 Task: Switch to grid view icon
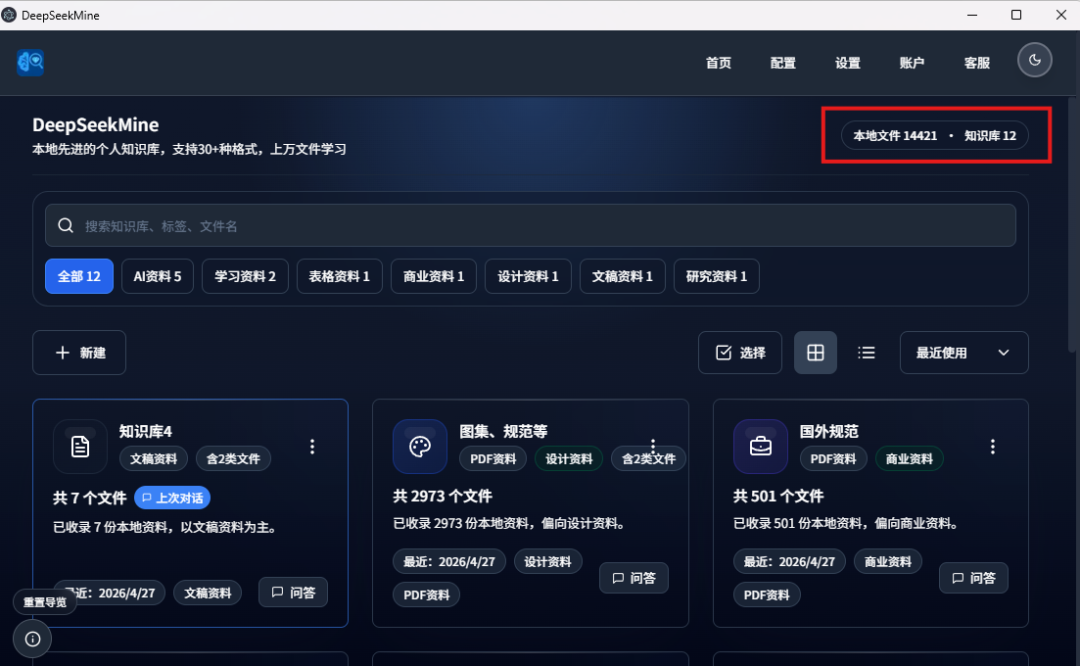pos(816,353)
